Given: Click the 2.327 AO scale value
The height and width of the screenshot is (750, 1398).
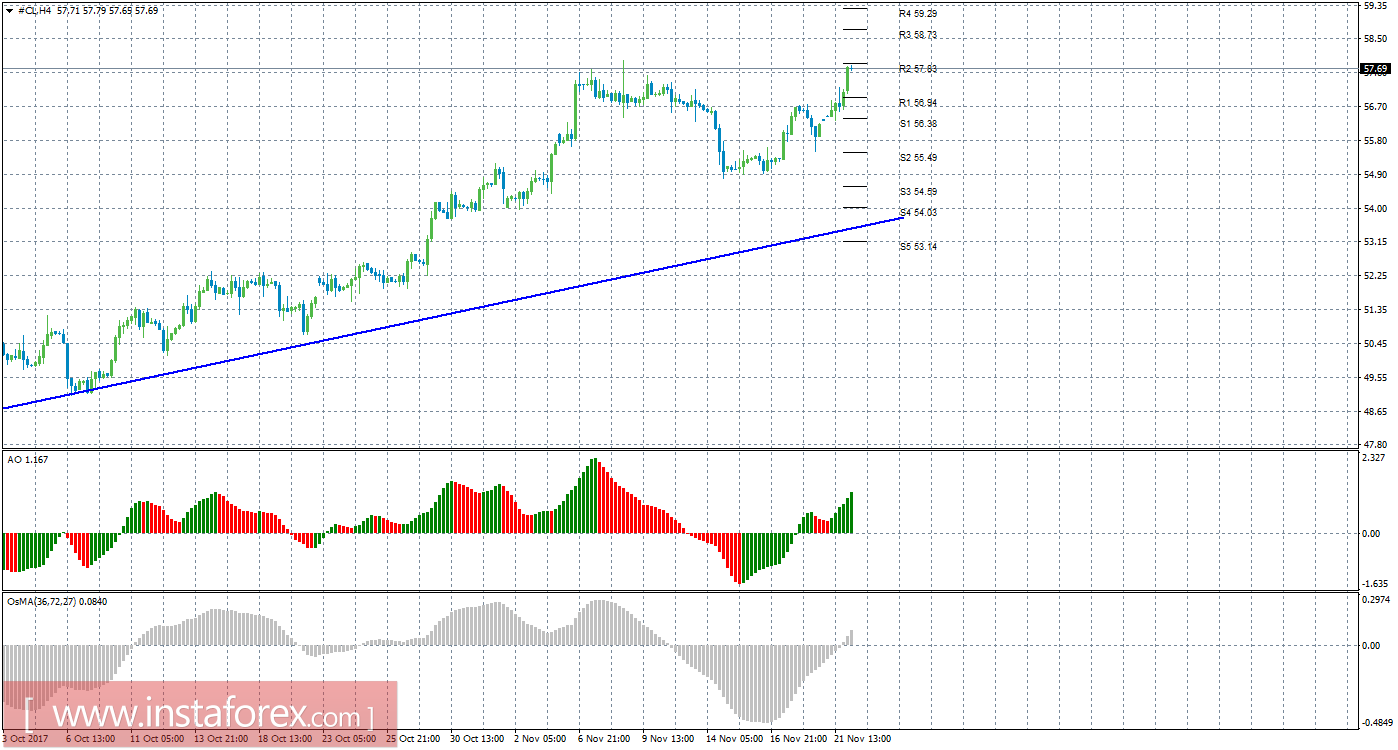Looking at the screenshot, I should click(1375, 457).
